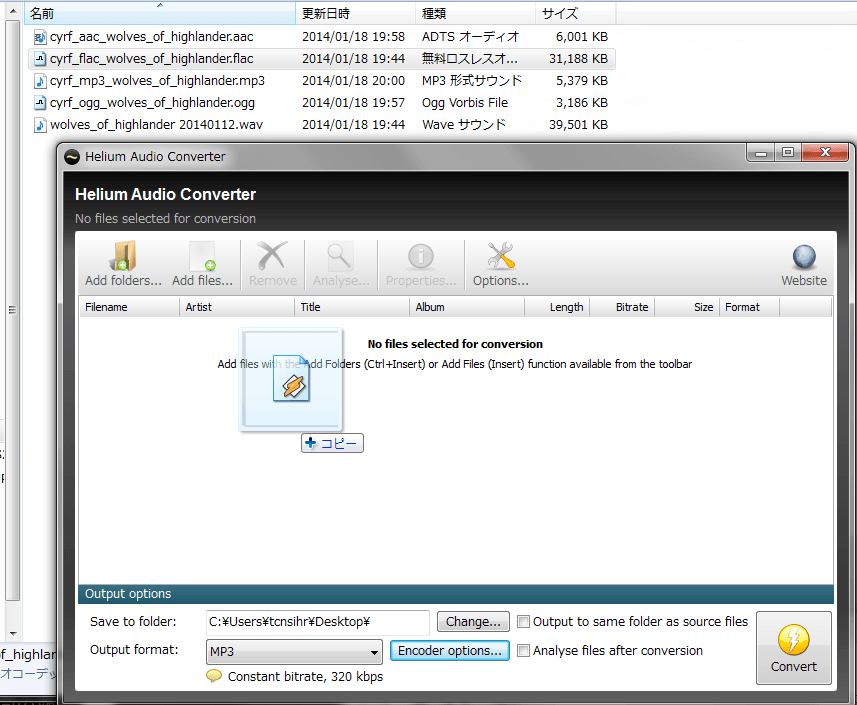The height and width of the screenshot is (705, 857).
Task: Select the cyrf_mp3_wolves_of_highlander.mp3 file icon
Action: (x=40, y=81)
